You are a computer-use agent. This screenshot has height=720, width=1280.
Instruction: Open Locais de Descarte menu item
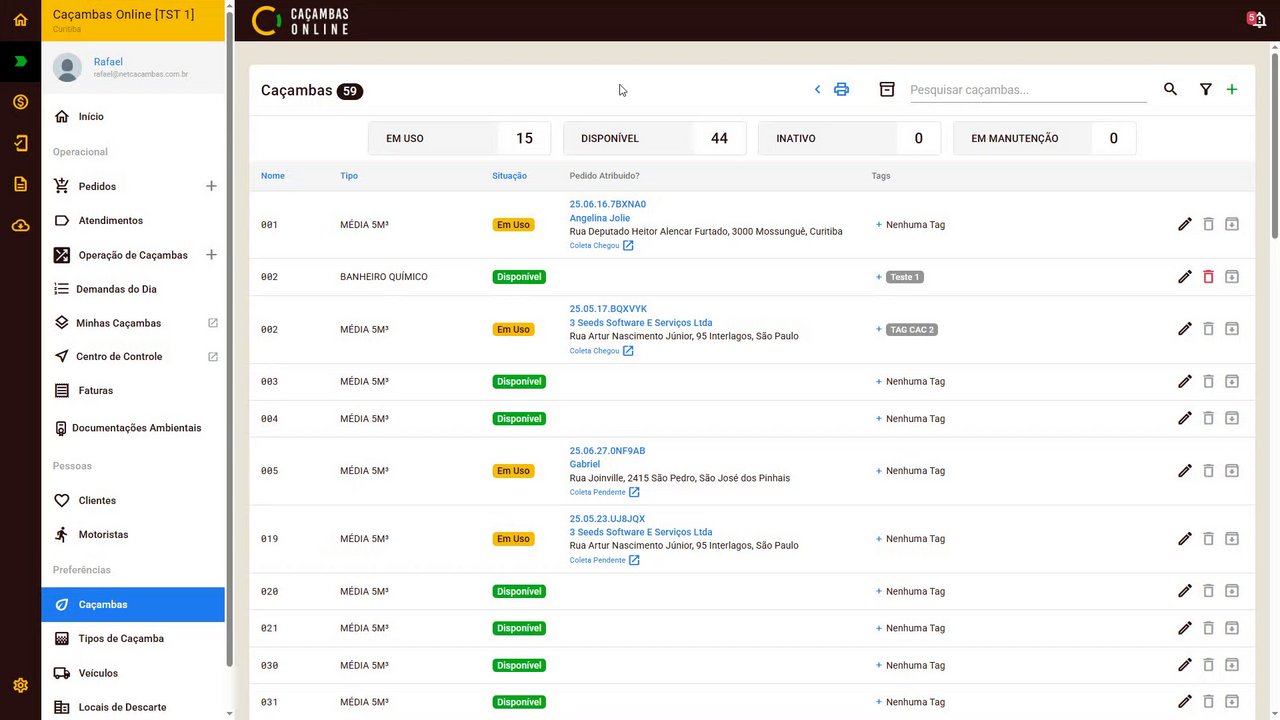133,707
